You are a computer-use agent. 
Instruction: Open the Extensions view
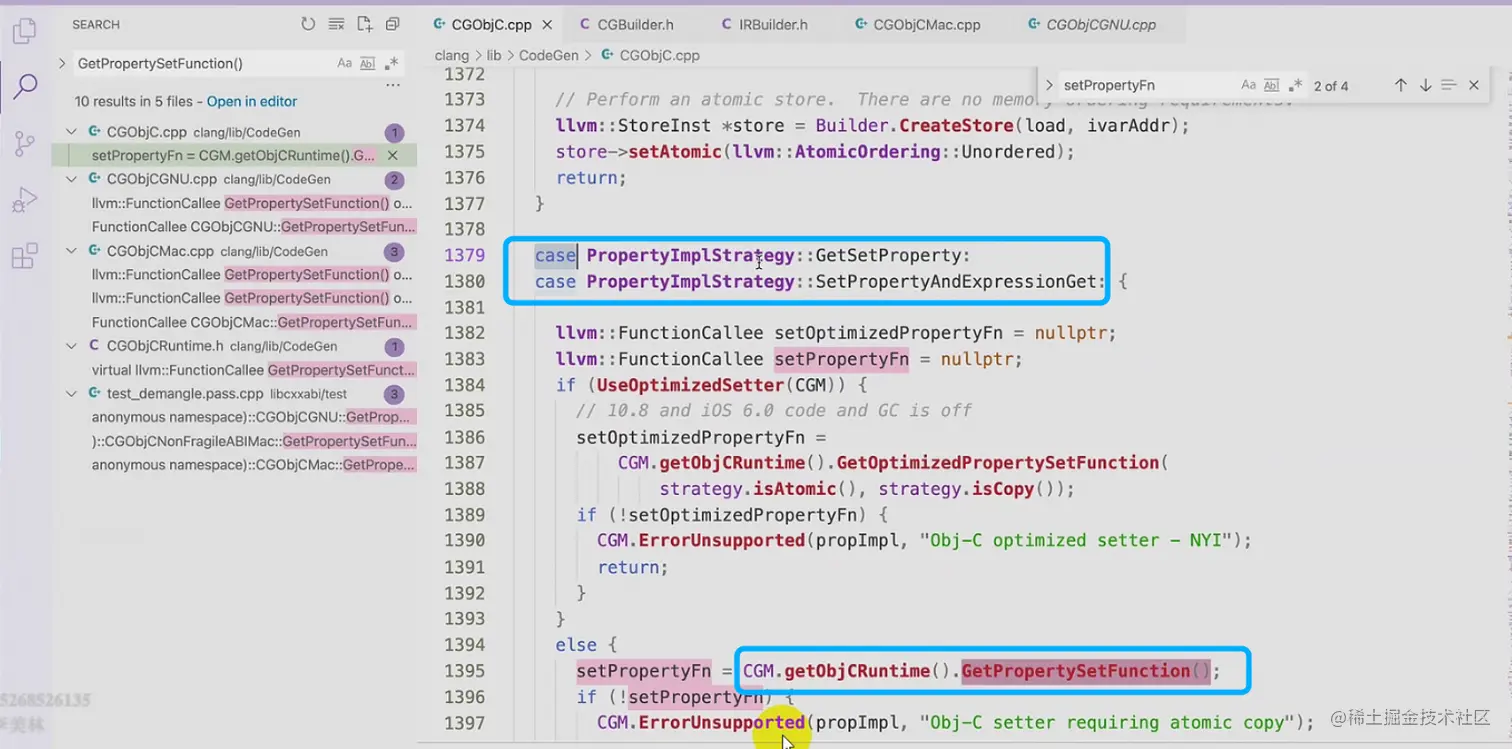point(24,256)
